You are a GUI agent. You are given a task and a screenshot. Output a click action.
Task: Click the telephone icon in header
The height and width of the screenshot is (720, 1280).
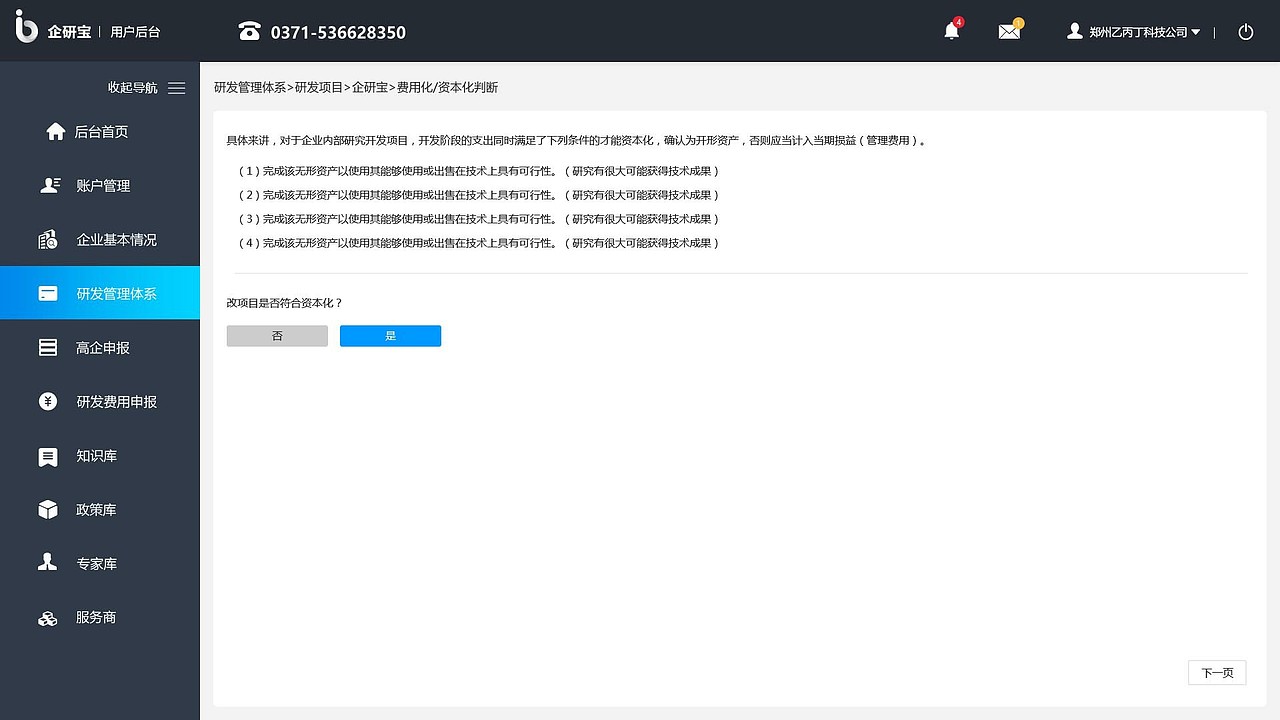(x=249, y=31)
